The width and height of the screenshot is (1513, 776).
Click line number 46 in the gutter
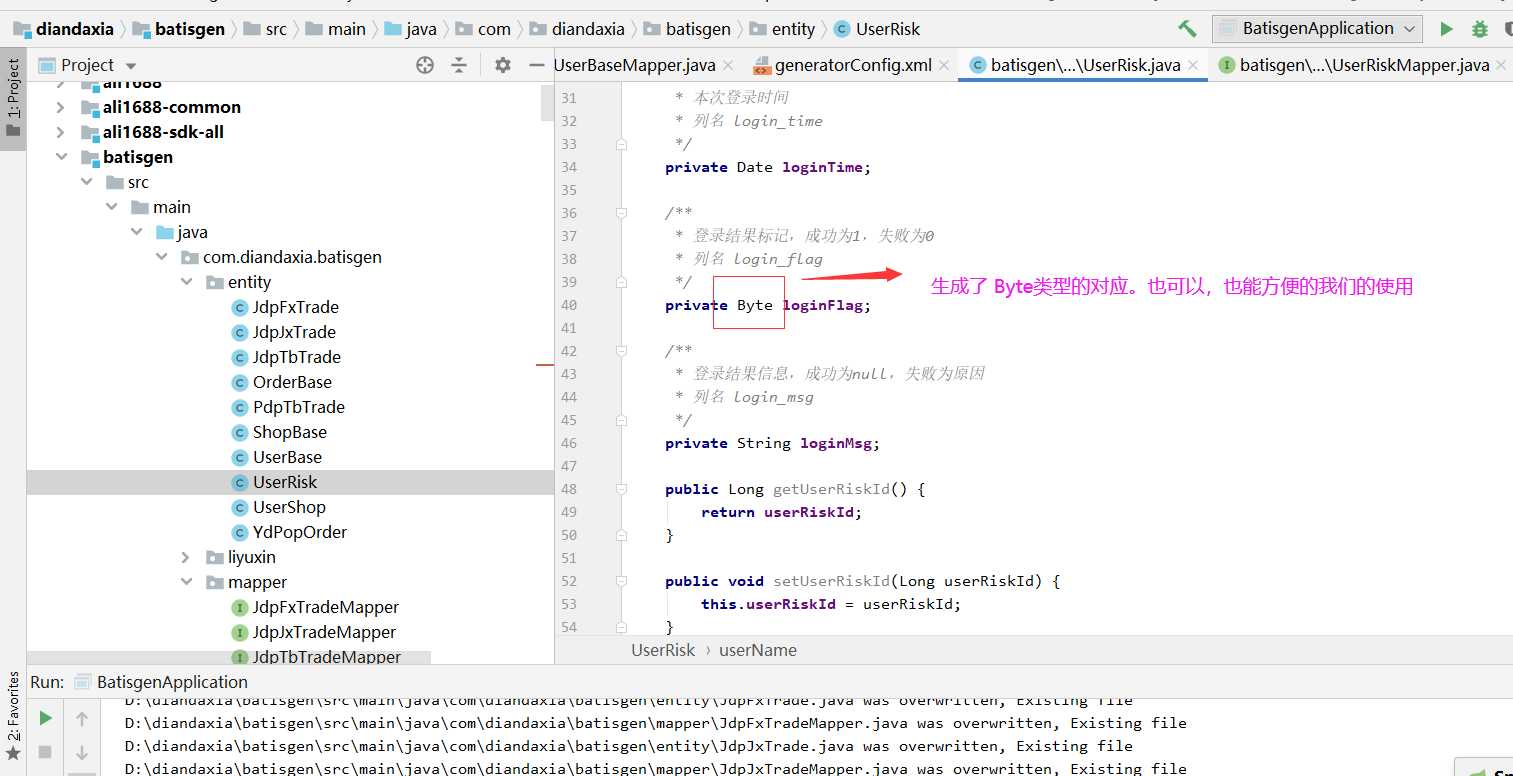click(569, 443)
